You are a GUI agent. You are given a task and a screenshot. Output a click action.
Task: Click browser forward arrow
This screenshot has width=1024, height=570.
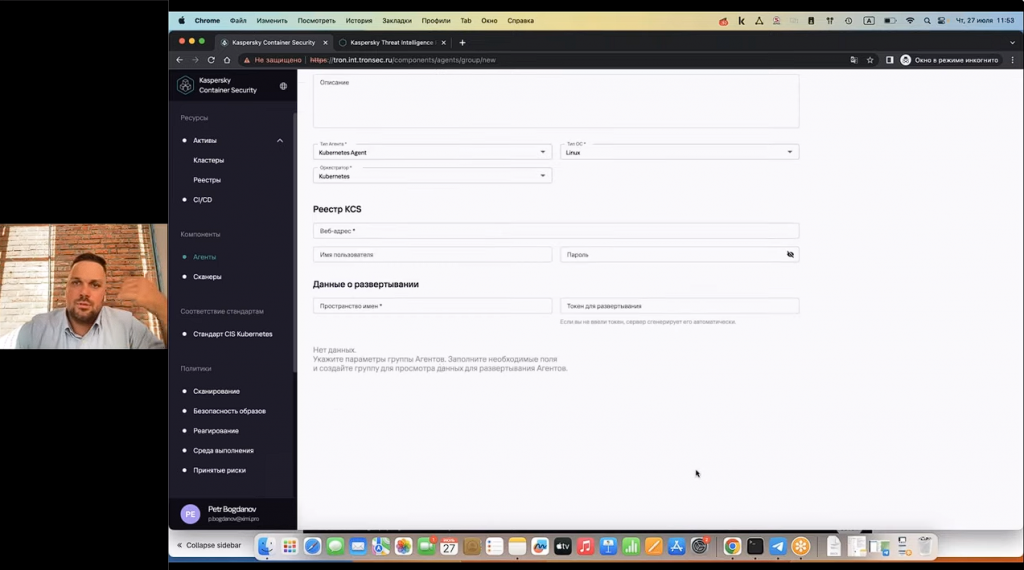click(x=195, y=60)
